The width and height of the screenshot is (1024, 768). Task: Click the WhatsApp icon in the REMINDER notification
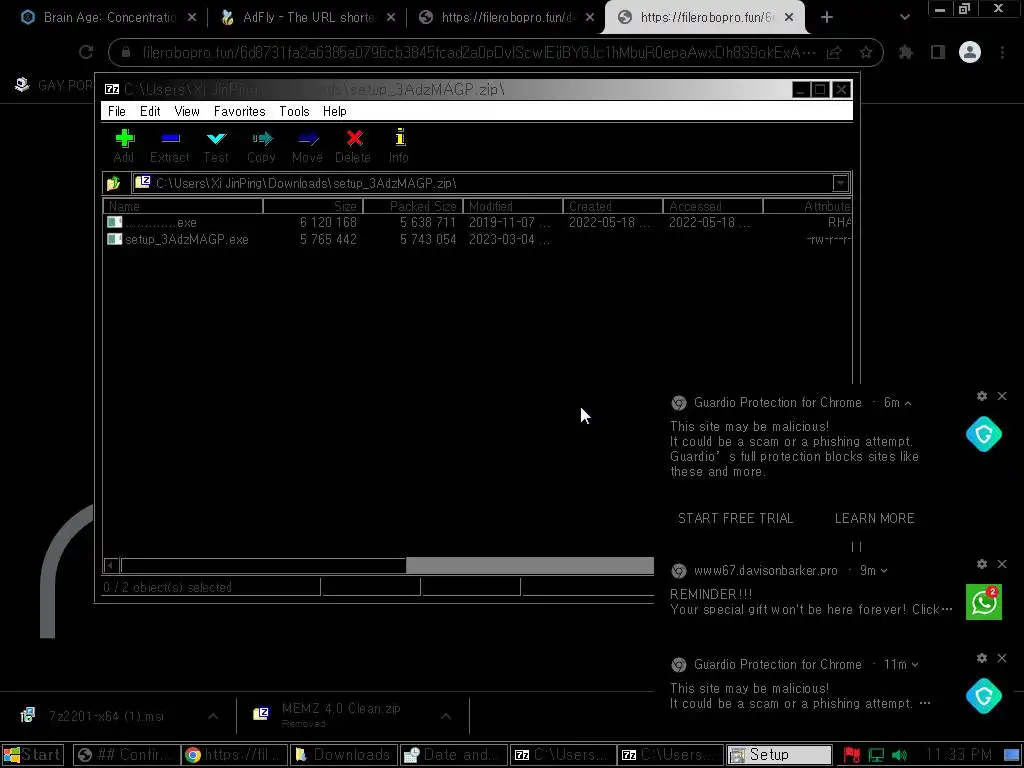984,601
